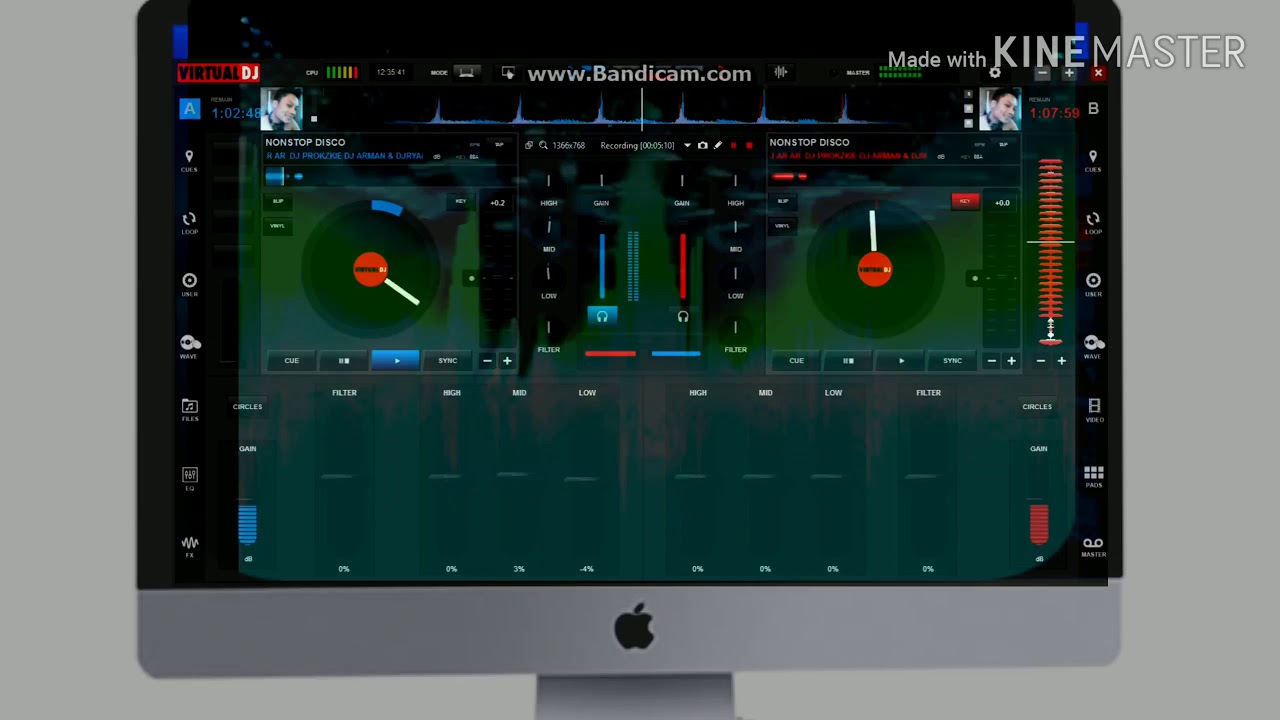
Task: Open the left LOOP panel
Action: pos(189,223)
